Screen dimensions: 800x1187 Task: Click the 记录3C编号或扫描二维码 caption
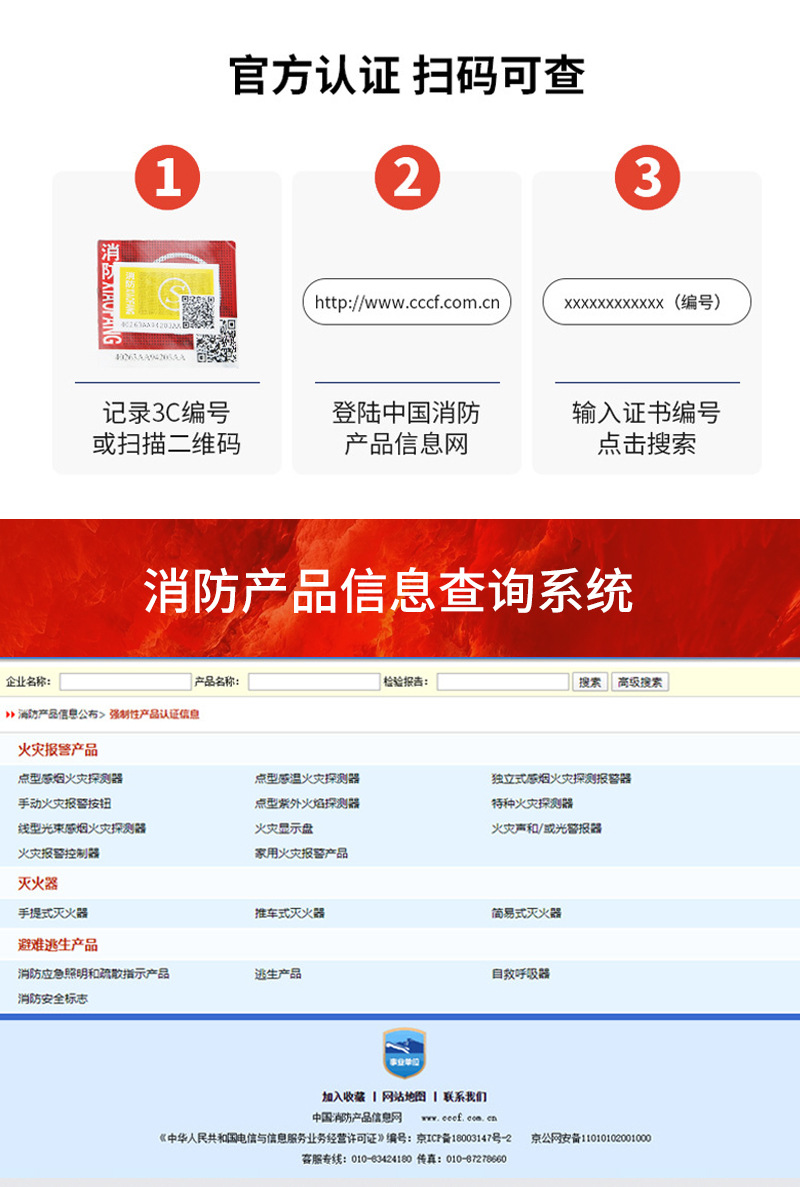[167, 428]
